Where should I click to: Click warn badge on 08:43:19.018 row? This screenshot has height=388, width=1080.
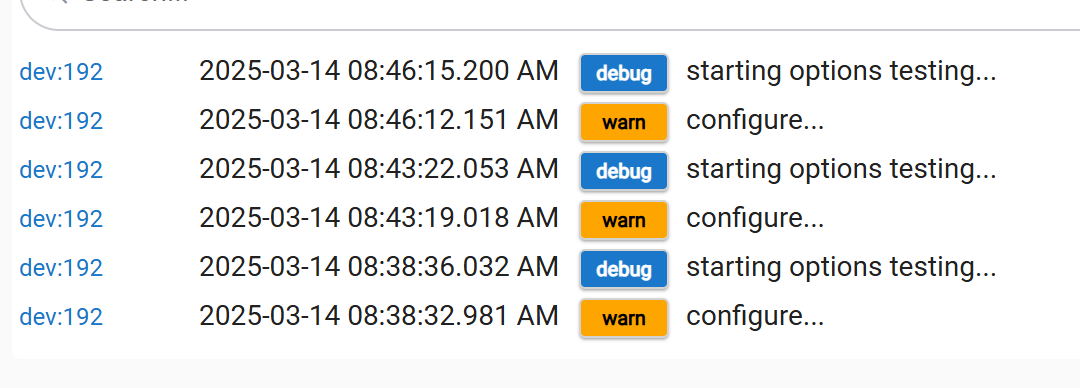tap(624, 220)
